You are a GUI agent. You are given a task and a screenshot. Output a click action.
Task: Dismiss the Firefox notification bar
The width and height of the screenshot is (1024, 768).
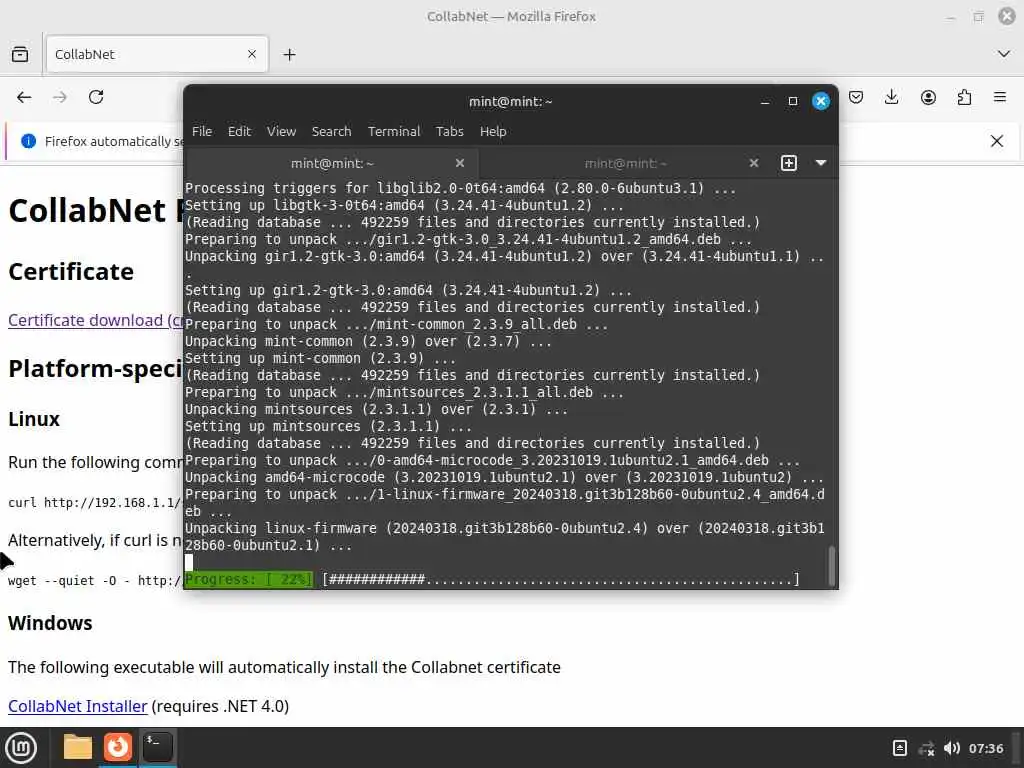(997, 141)
